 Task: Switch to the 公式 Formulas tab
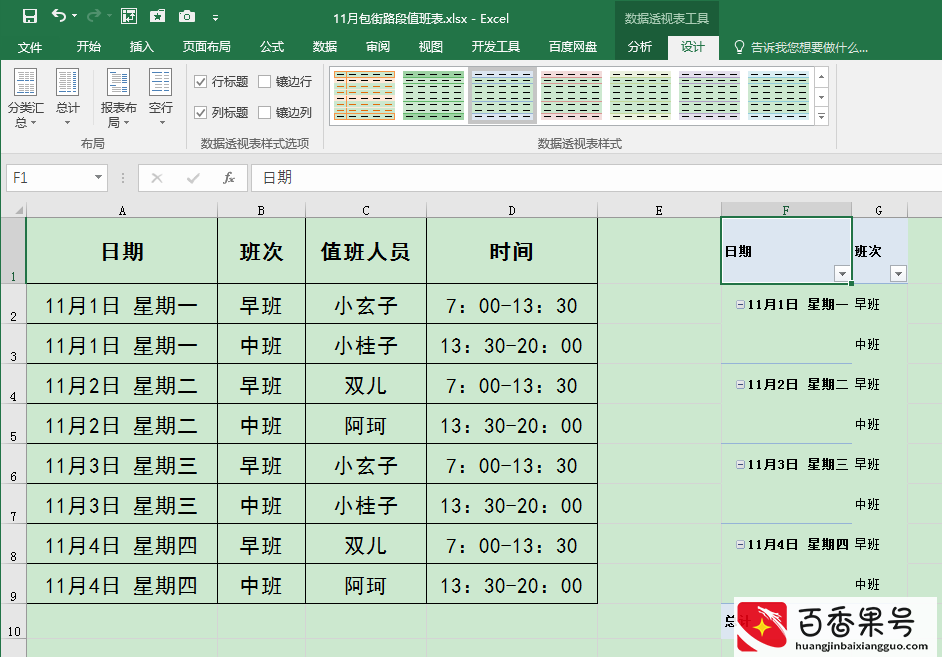pos(272,47)
